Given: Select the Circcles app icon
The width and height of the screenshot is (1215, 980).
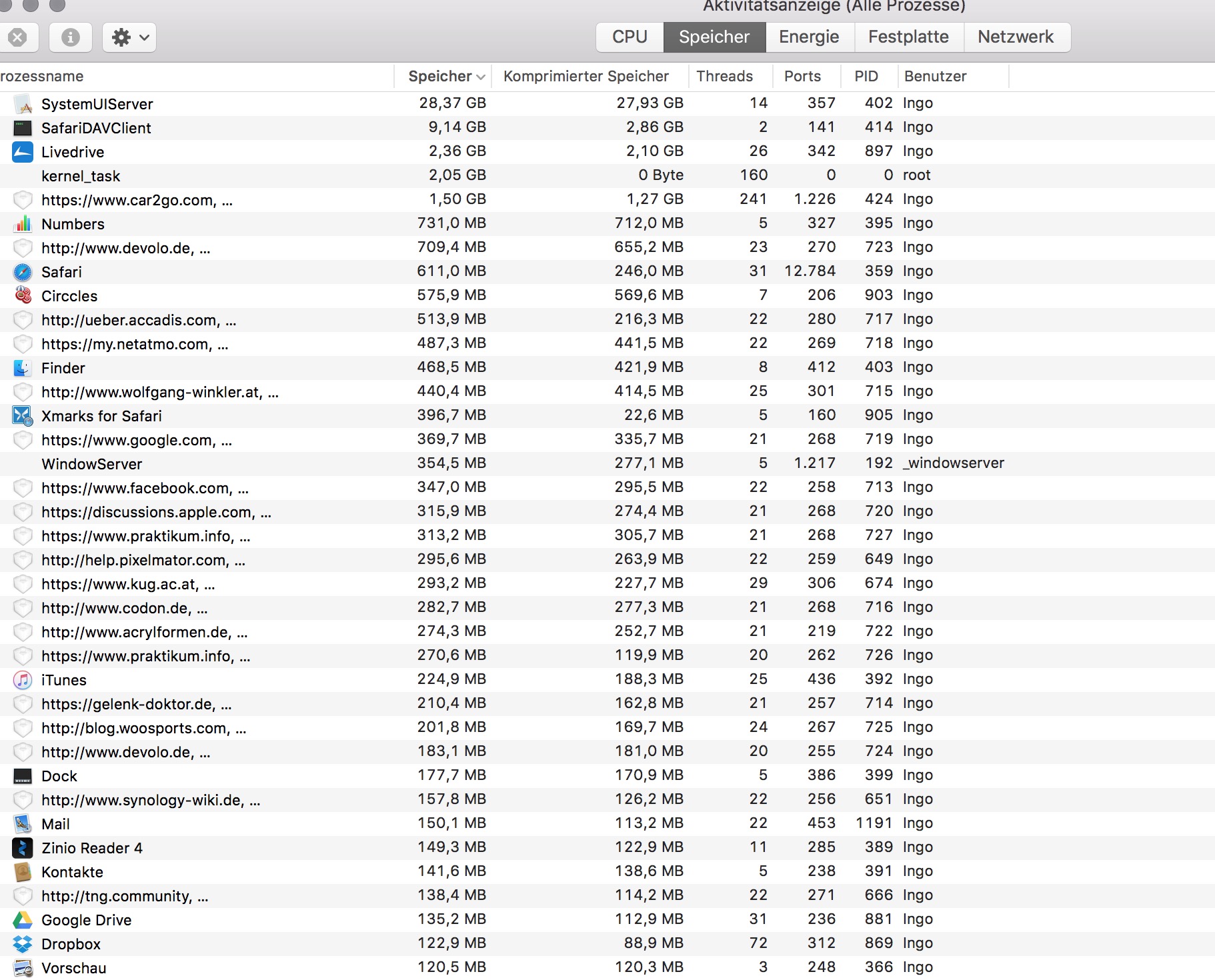Looking at the screenshot, I should click(23, 295).
